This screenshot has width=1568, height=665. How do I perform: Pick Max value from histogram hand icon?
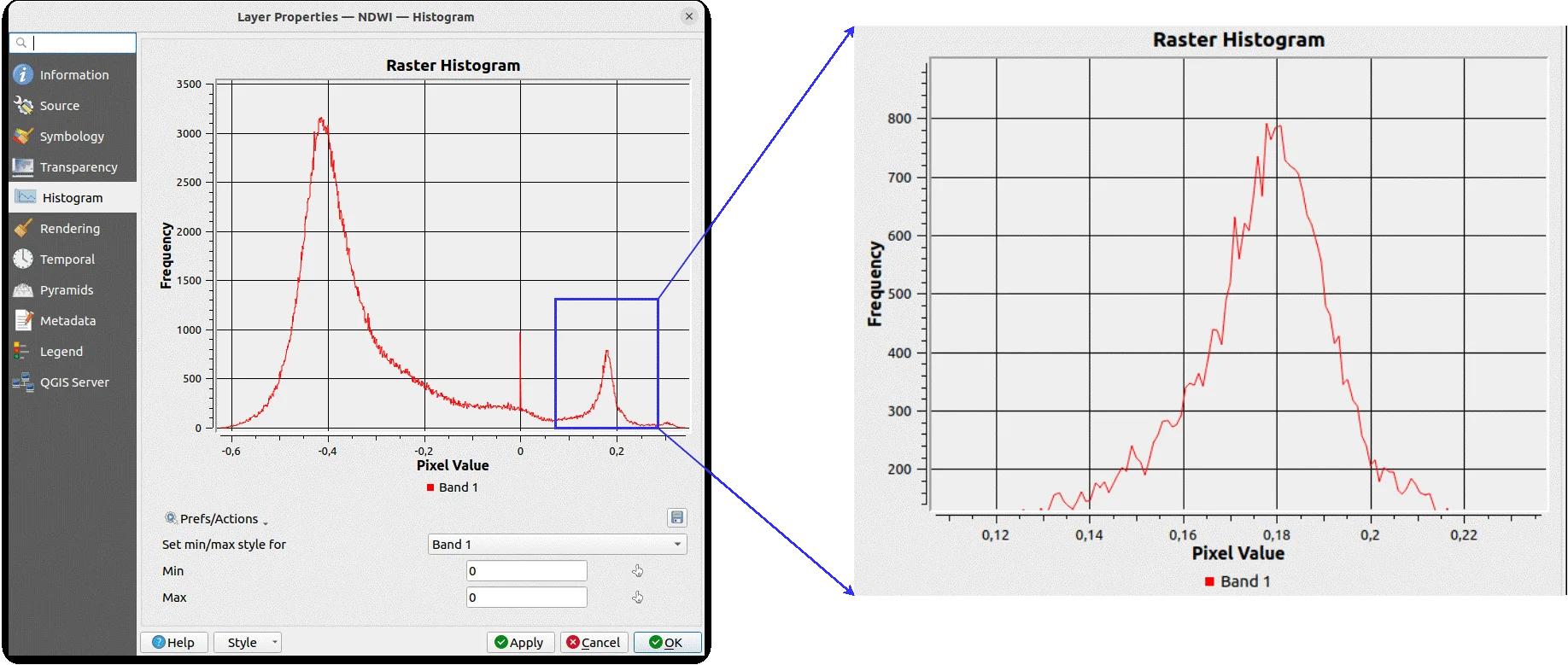[637, 598]
